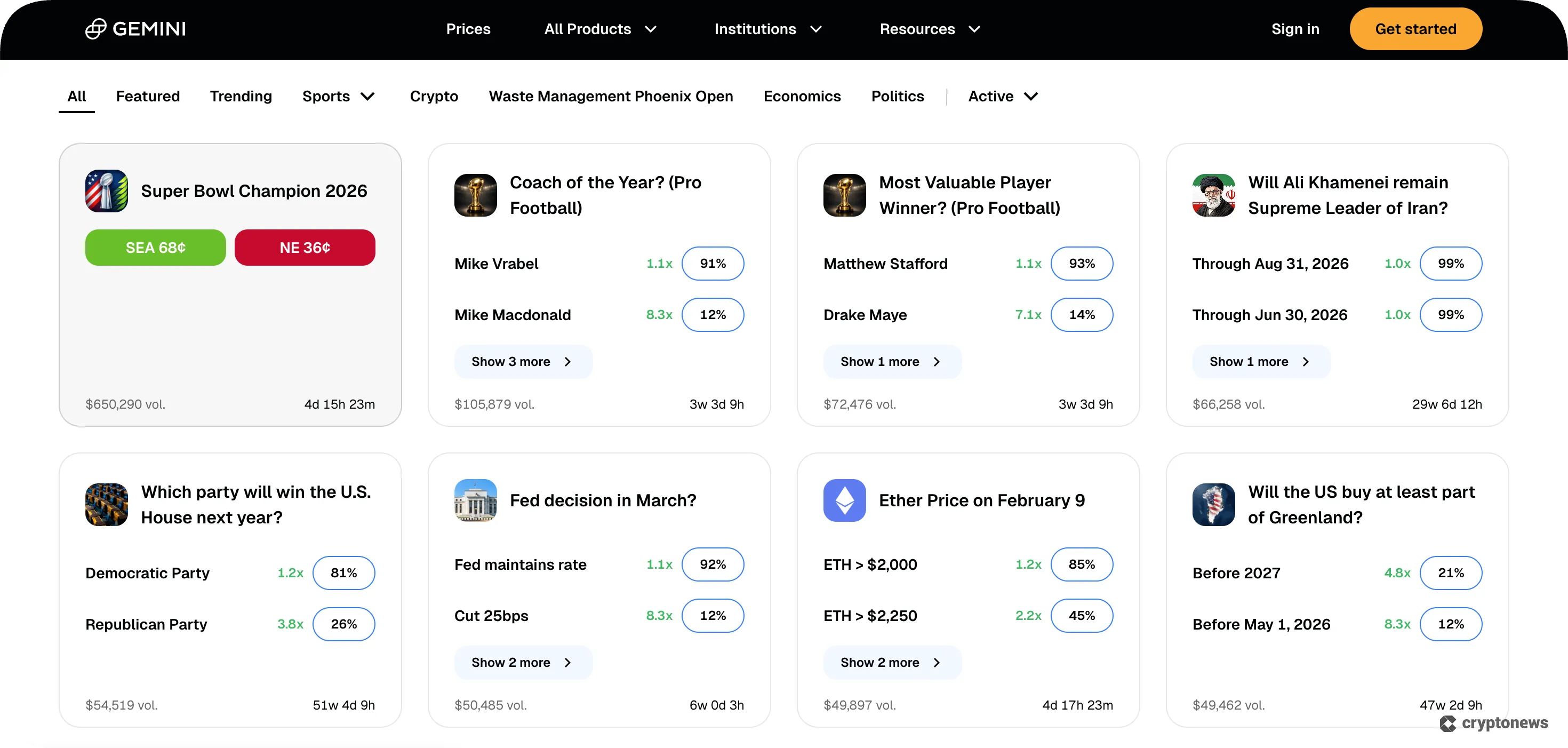
Task: Select Republican Party 26% odds button
Action: tap(343, 624)
